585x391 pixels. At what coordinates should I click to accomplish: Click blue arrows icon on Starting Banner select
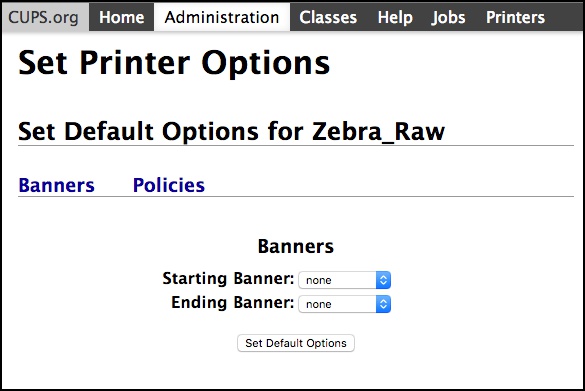click(x=383, y=280)
